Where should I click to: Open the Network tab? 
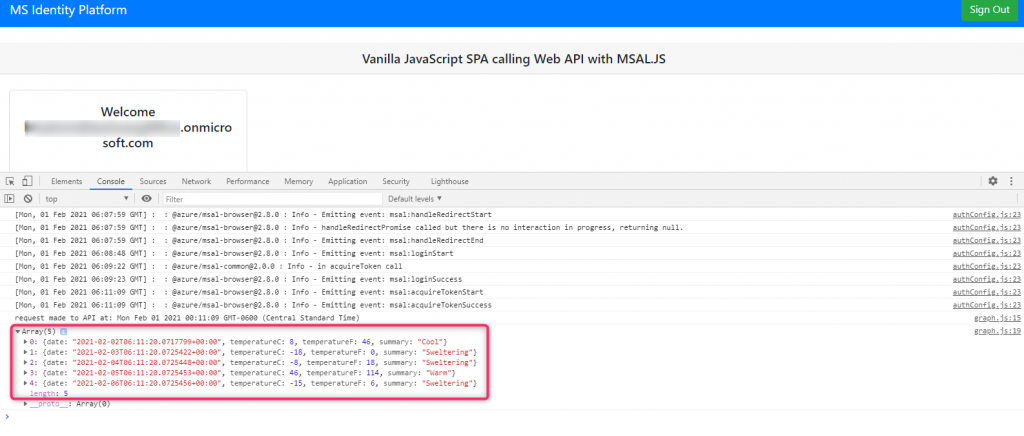196,181
